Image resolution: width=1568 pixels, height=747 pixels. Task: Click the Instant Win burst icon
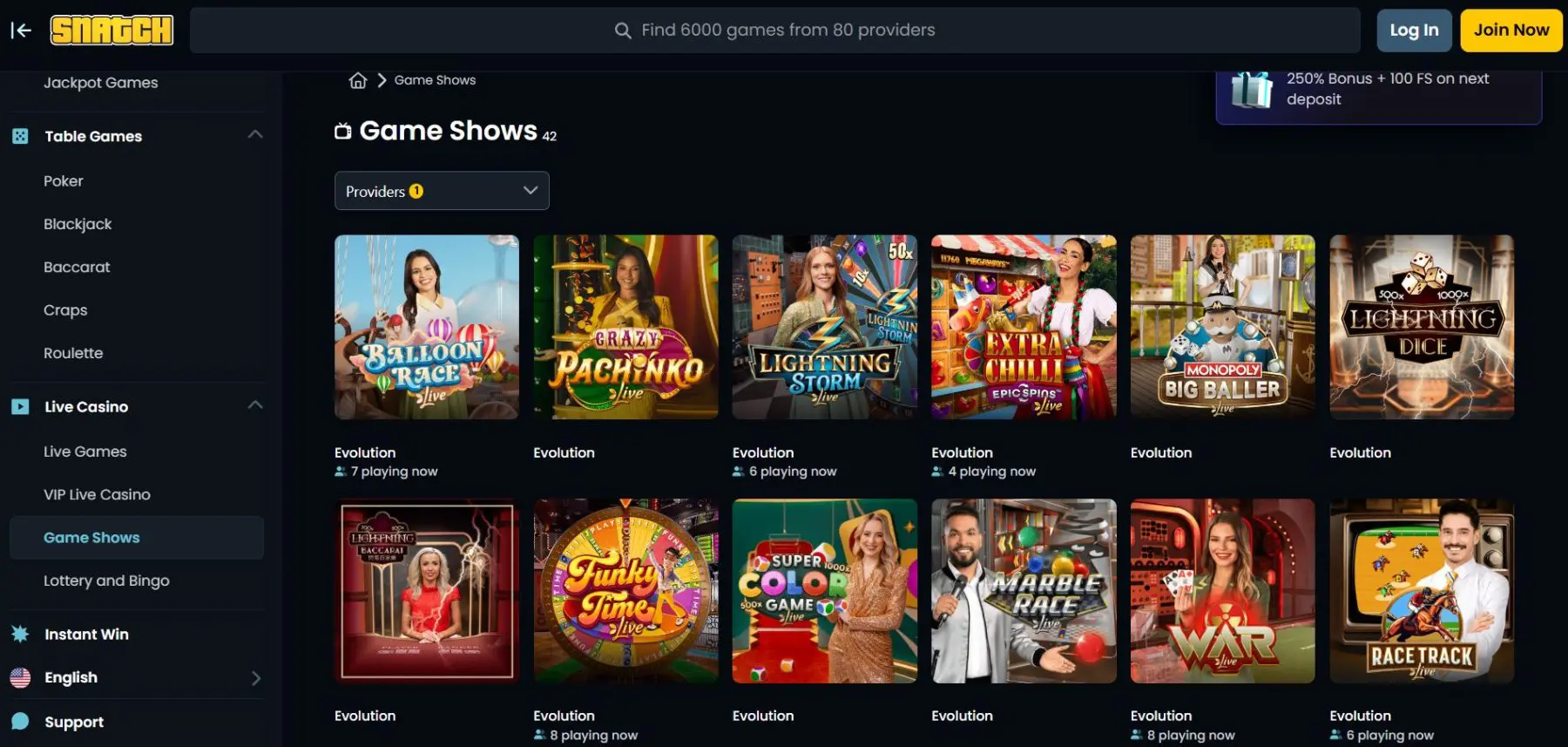point(20,634)
